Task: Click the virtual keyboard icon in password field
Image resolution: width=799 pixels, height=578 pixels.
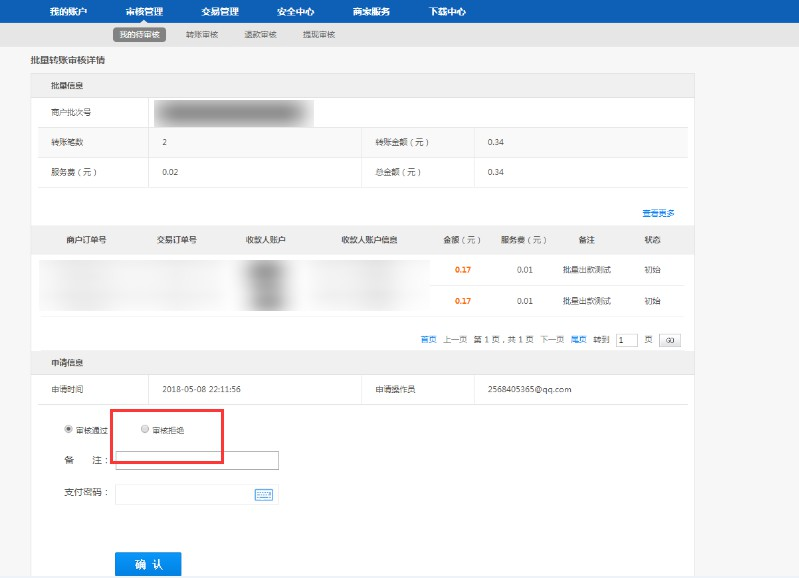Action: [x=264, y=494]
